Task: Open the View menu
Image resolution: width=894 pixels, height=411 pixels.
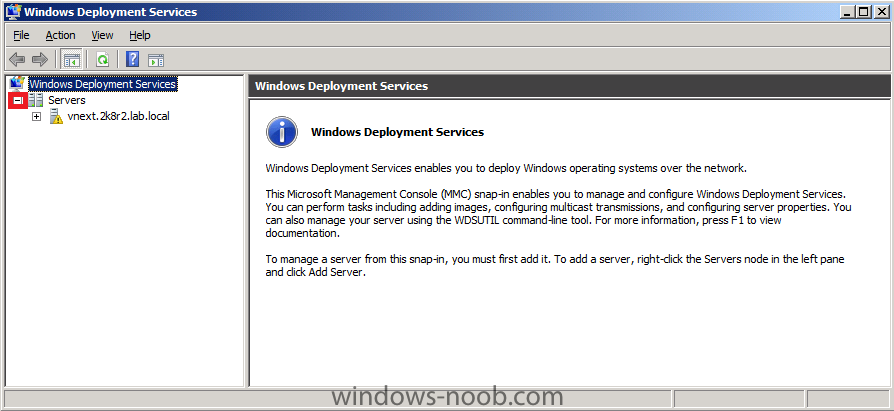Action: pyautogui.click(x=103, y=35)
